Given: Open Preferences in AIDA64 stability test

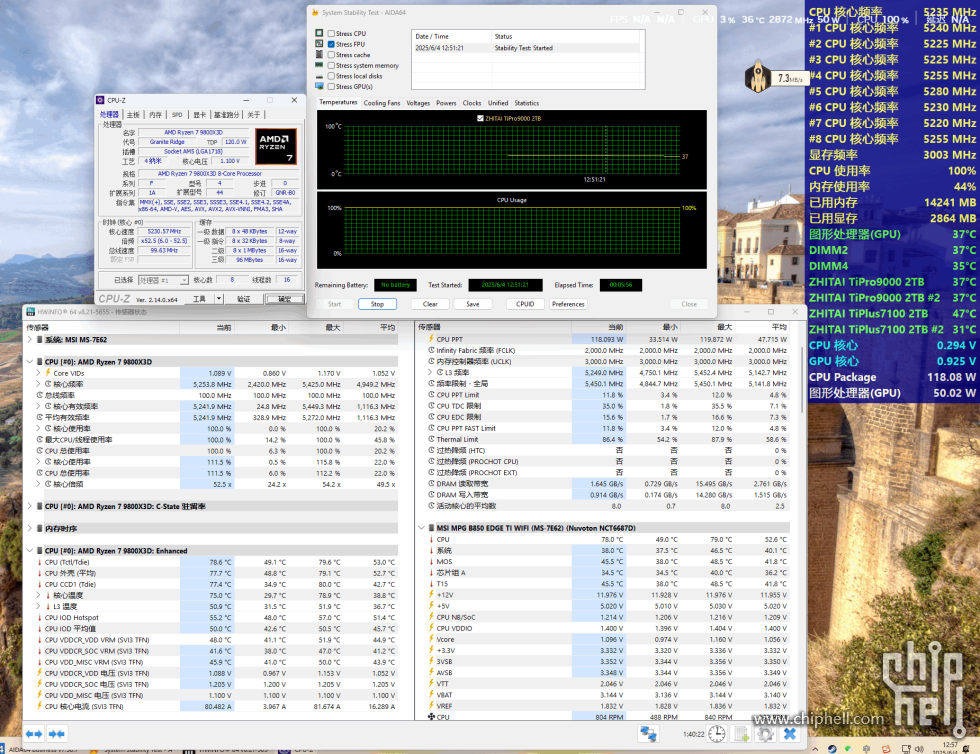Looking at the screenshot, I should 568,304.
